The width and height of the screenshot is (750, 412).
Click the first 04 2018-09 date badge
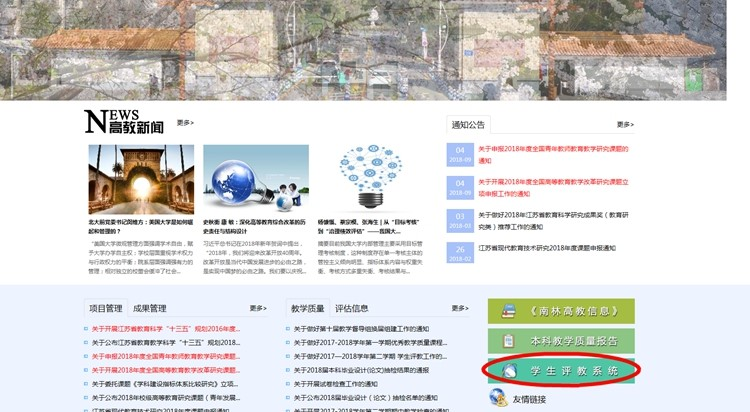click(460, 155)
